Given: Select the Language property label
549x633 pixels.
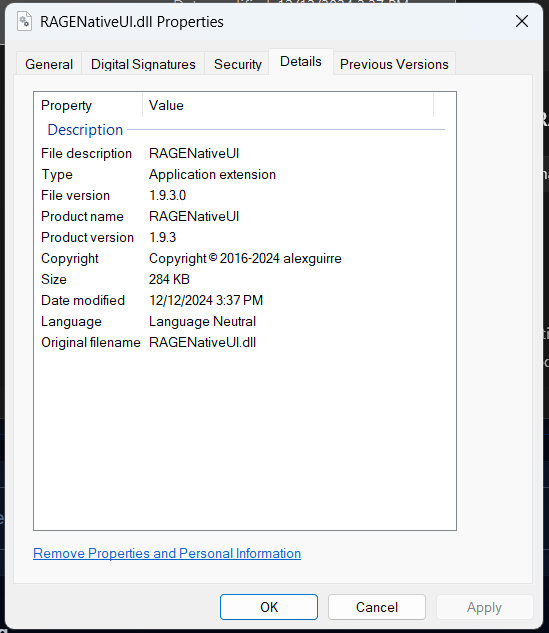Looking at the screenshot, I should point(71,322).
